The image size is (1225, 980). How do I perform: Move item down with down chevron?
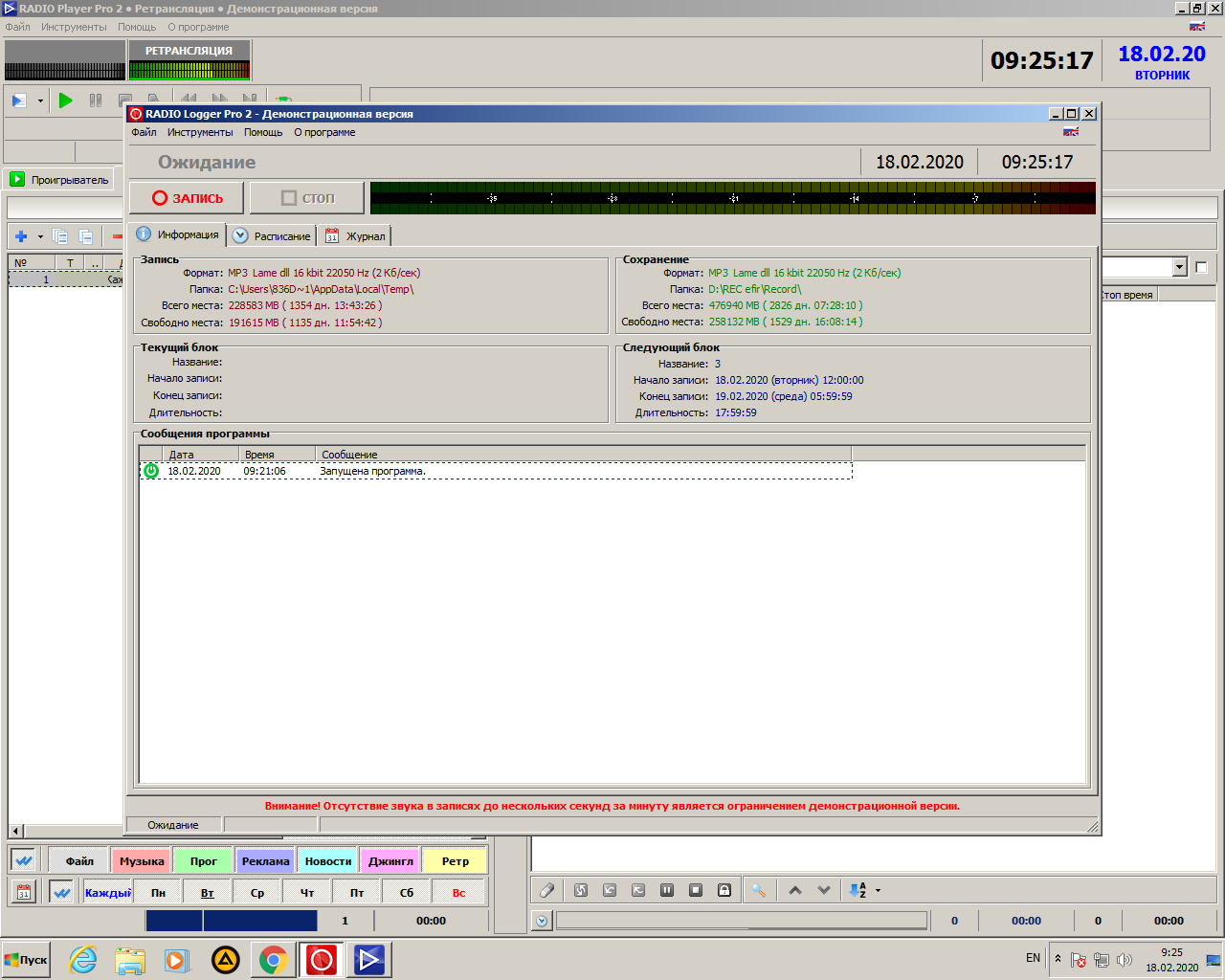coord(824,890)
